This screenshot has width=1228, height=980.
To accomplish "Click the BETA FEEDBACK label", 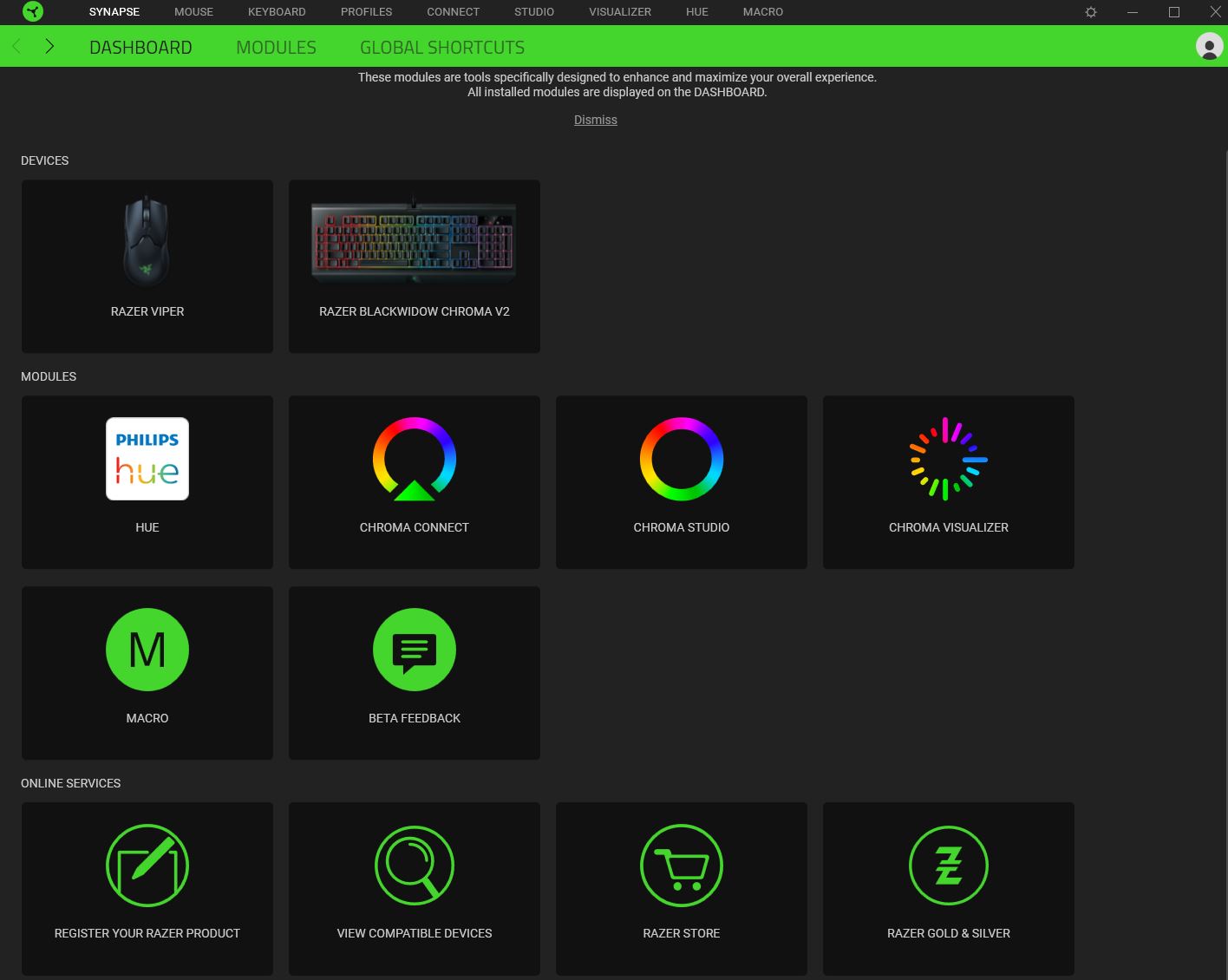I will pos(415,718).
